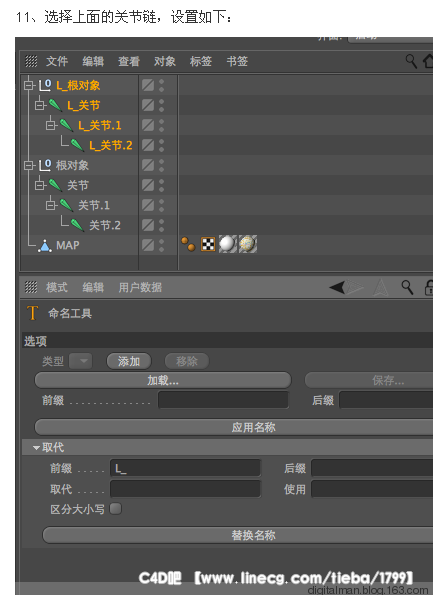Click the home icon in object manager
439x595 pixels.
click(428, 61)
